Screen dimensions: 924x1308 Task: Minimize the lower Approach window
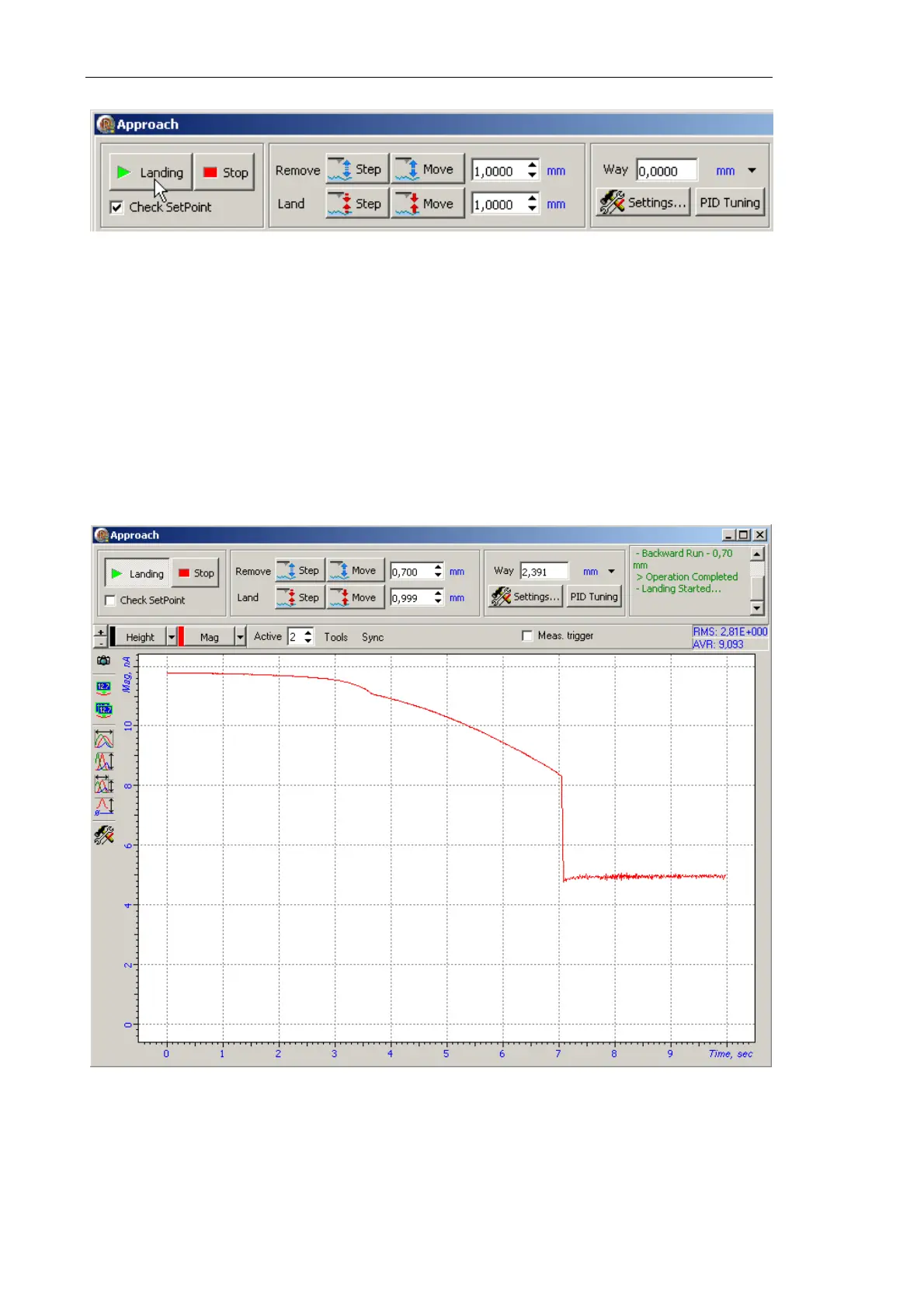point(728,535)
